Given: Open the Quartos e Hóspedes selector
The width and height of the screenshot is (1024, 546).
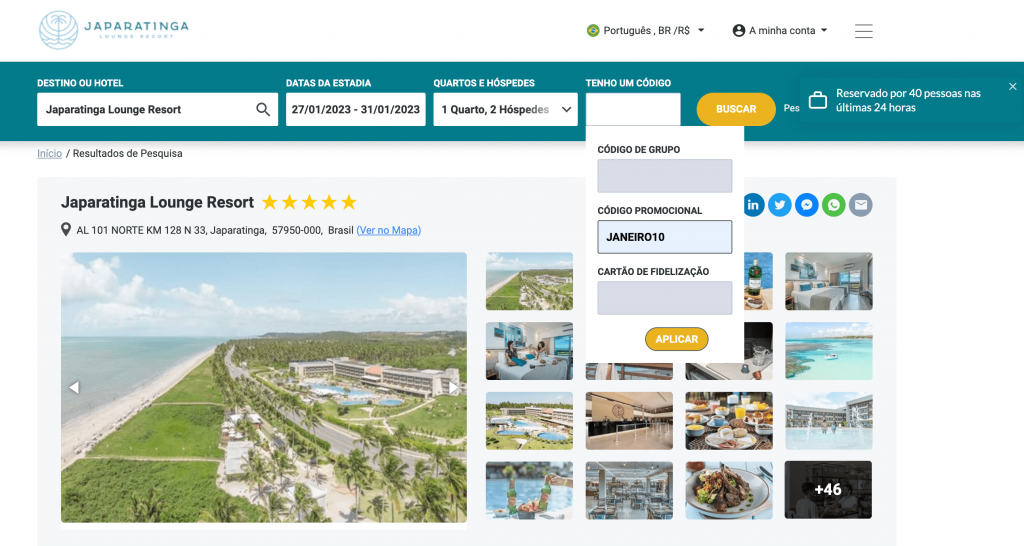Looking at the screenshot, I should [505, 110].
